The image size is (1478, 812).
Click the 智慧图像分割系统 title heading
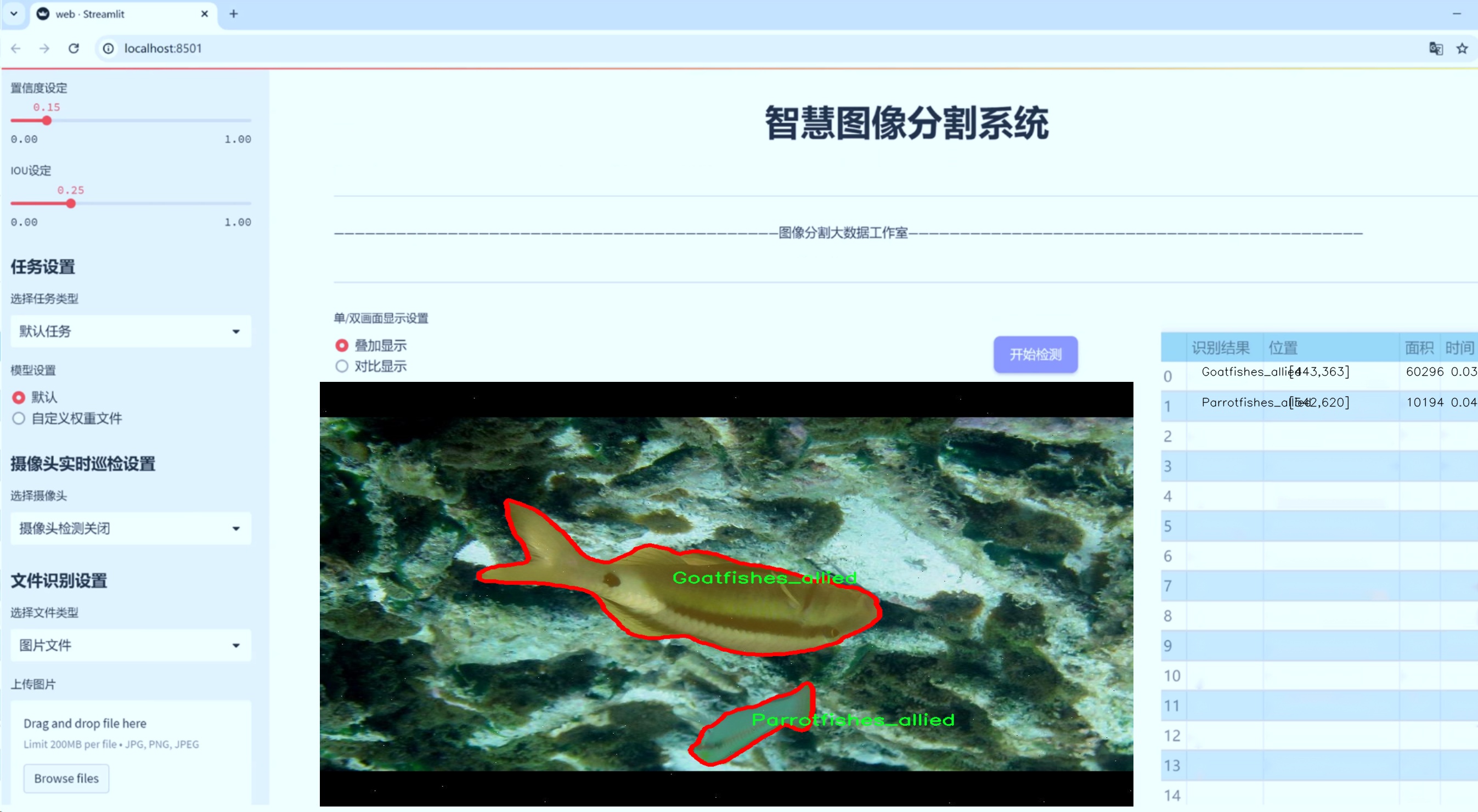906,123
